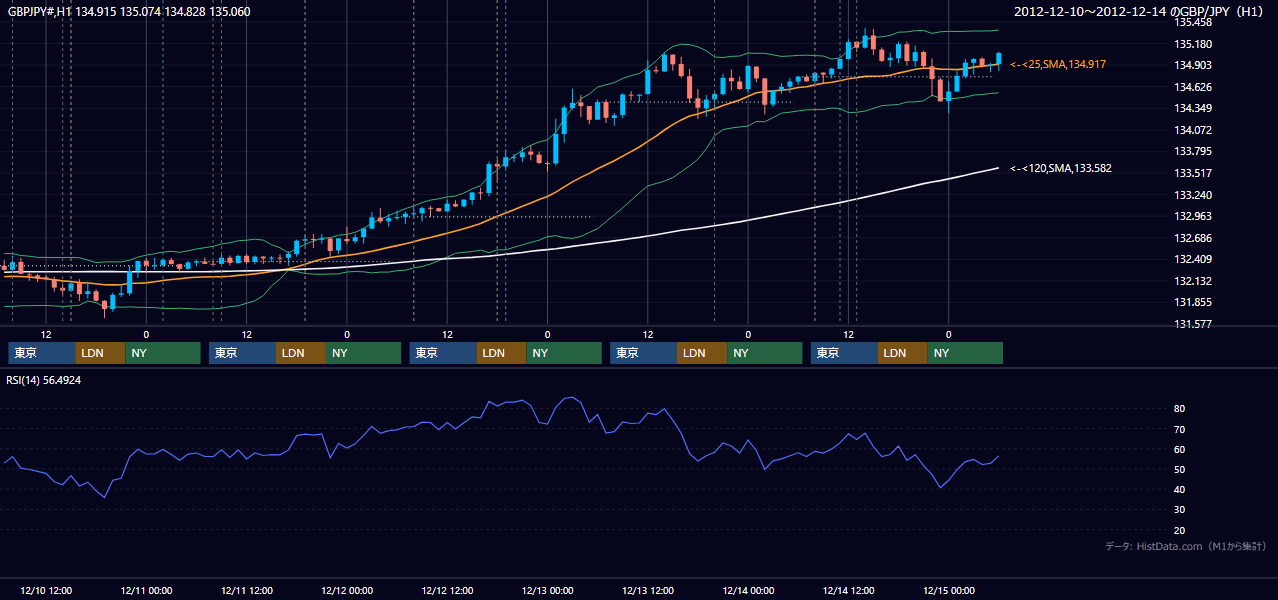Click price axis value 134.072
1278x600 pixels.
pos(1194,130)
